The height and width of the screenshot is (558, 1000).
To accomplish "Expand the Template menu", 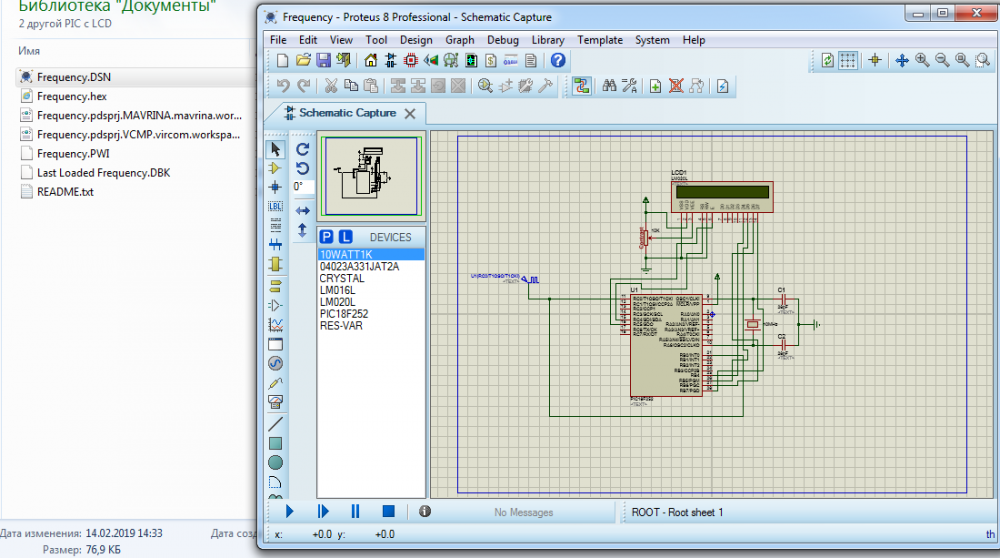I will (599, 40).
